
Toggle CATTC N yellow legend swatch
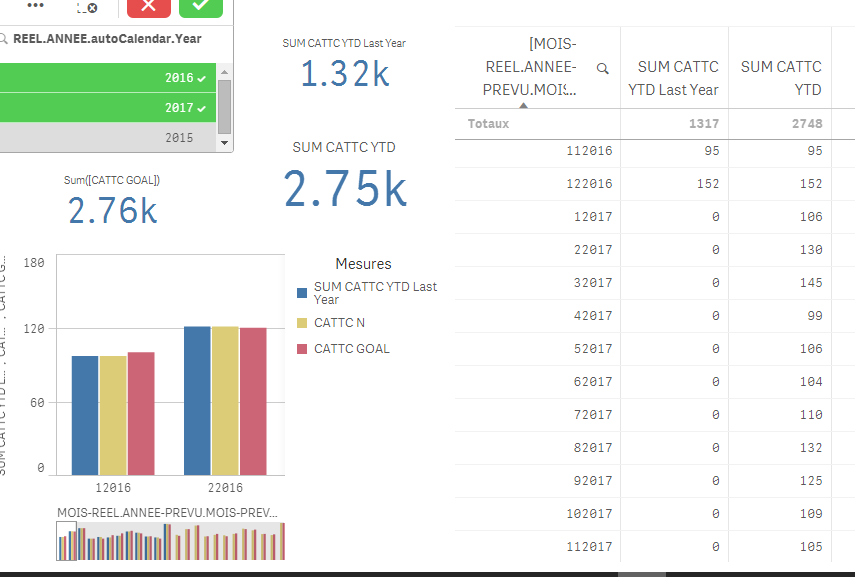302,323
